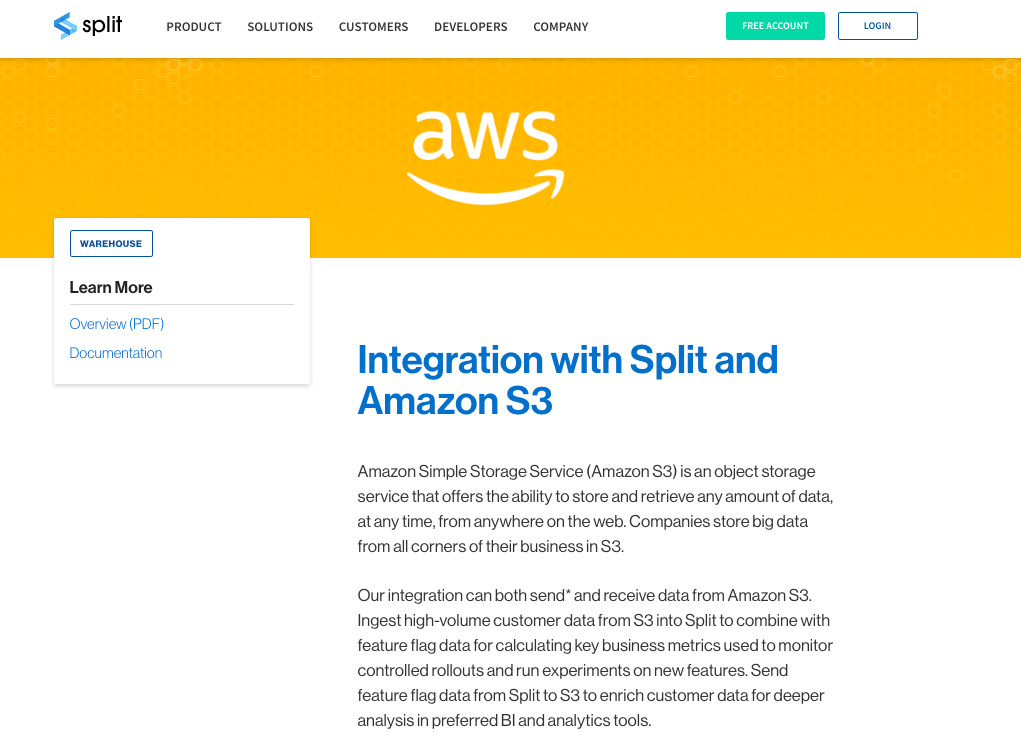Click the AWS letters in the banner

tap(485, 135)
